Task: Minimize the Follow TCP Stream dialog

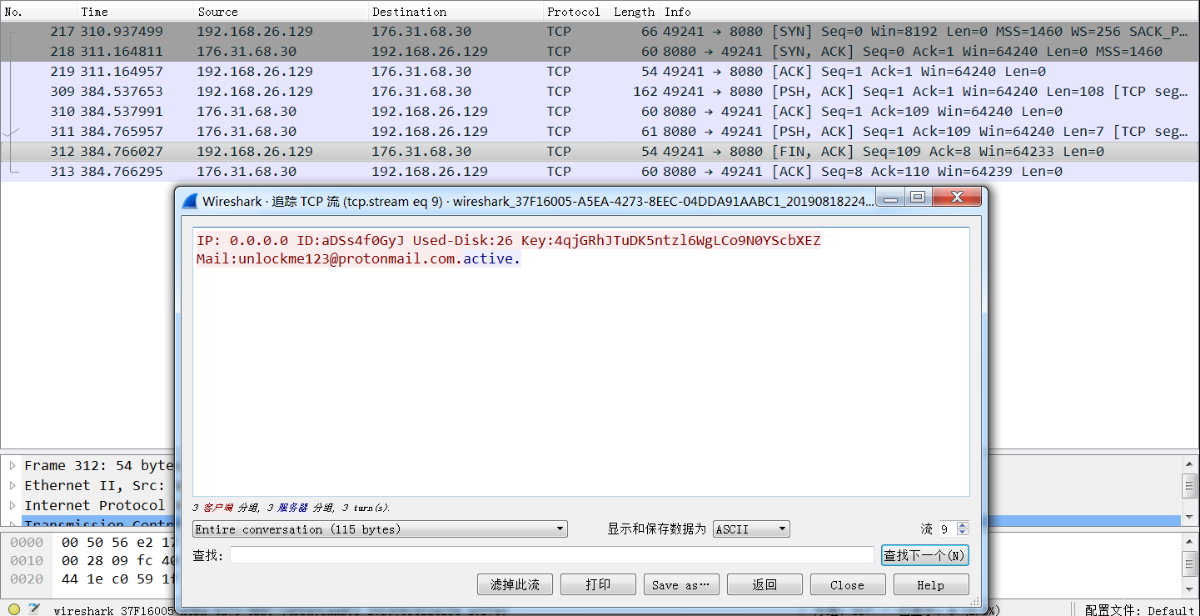Action: coord(892,197)
